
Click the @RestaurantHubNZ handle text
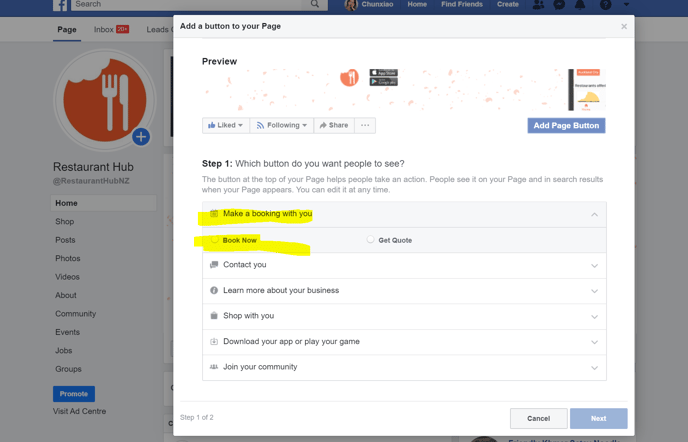91,181
